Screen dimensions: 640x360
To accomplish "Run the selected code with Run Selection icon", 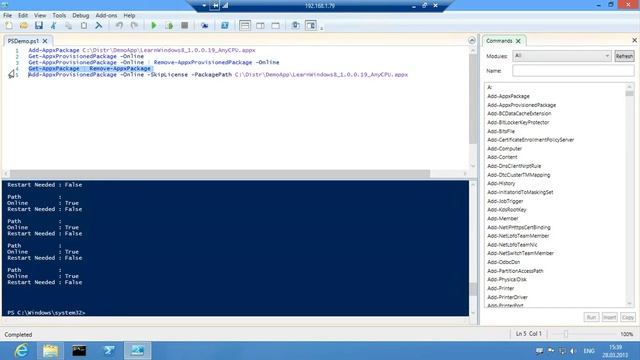I will point(169,26).
